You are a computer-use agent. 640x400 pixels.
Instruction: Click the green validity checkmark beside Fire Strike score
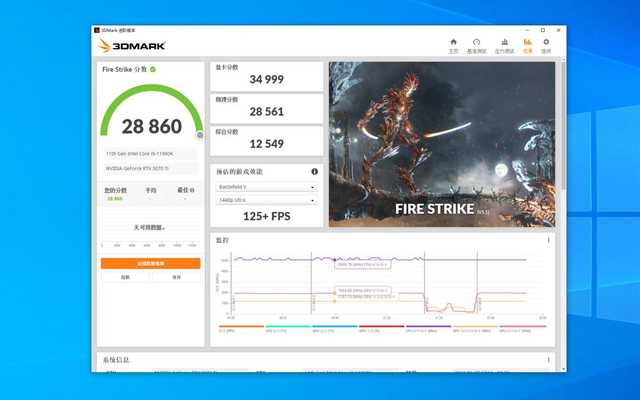click(x=153, y=69)
